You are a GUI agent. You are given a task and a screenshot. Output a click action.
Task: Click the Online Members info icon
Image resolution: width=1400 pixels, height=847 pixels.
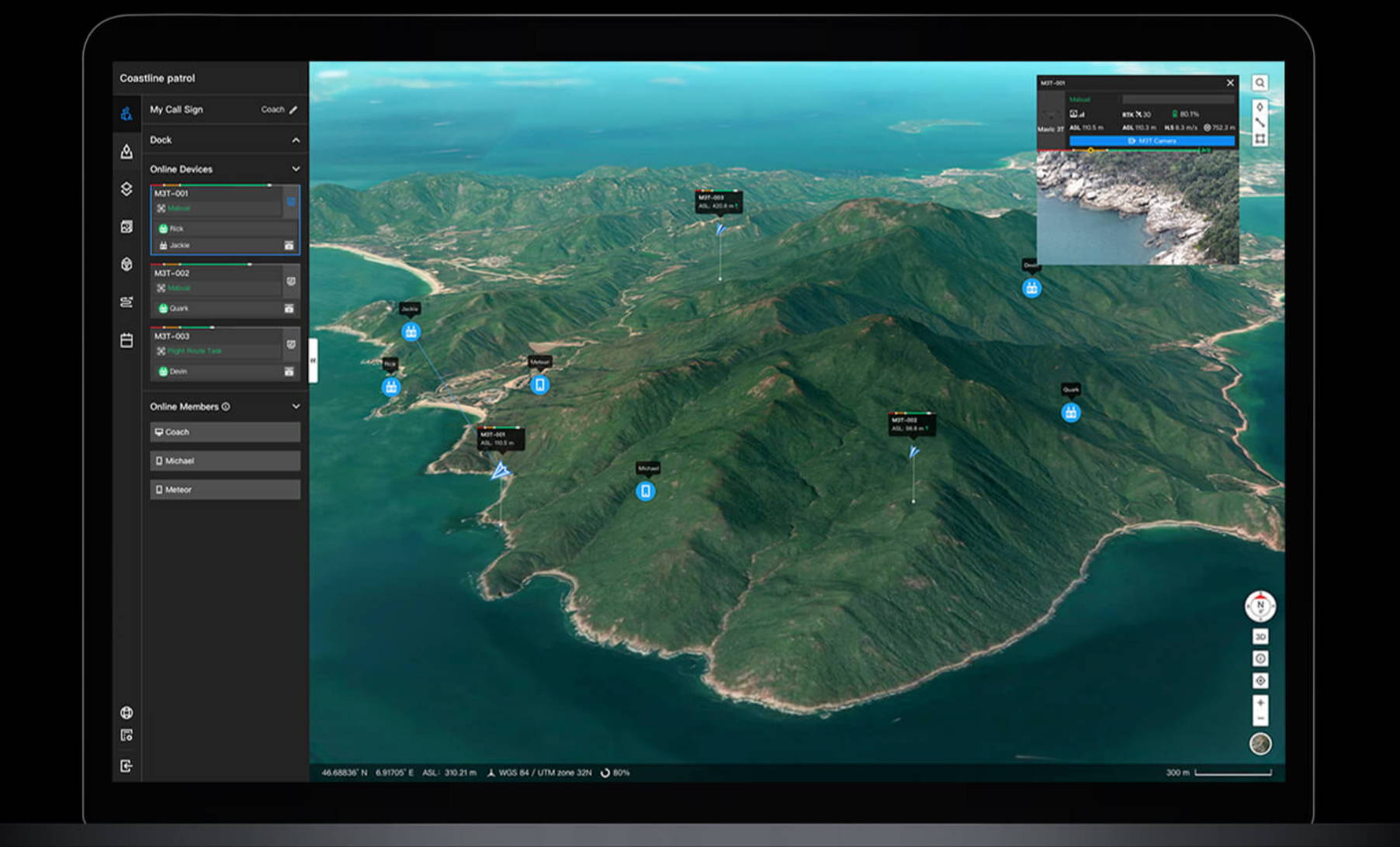pyautogui.click(x=226, y=406)
